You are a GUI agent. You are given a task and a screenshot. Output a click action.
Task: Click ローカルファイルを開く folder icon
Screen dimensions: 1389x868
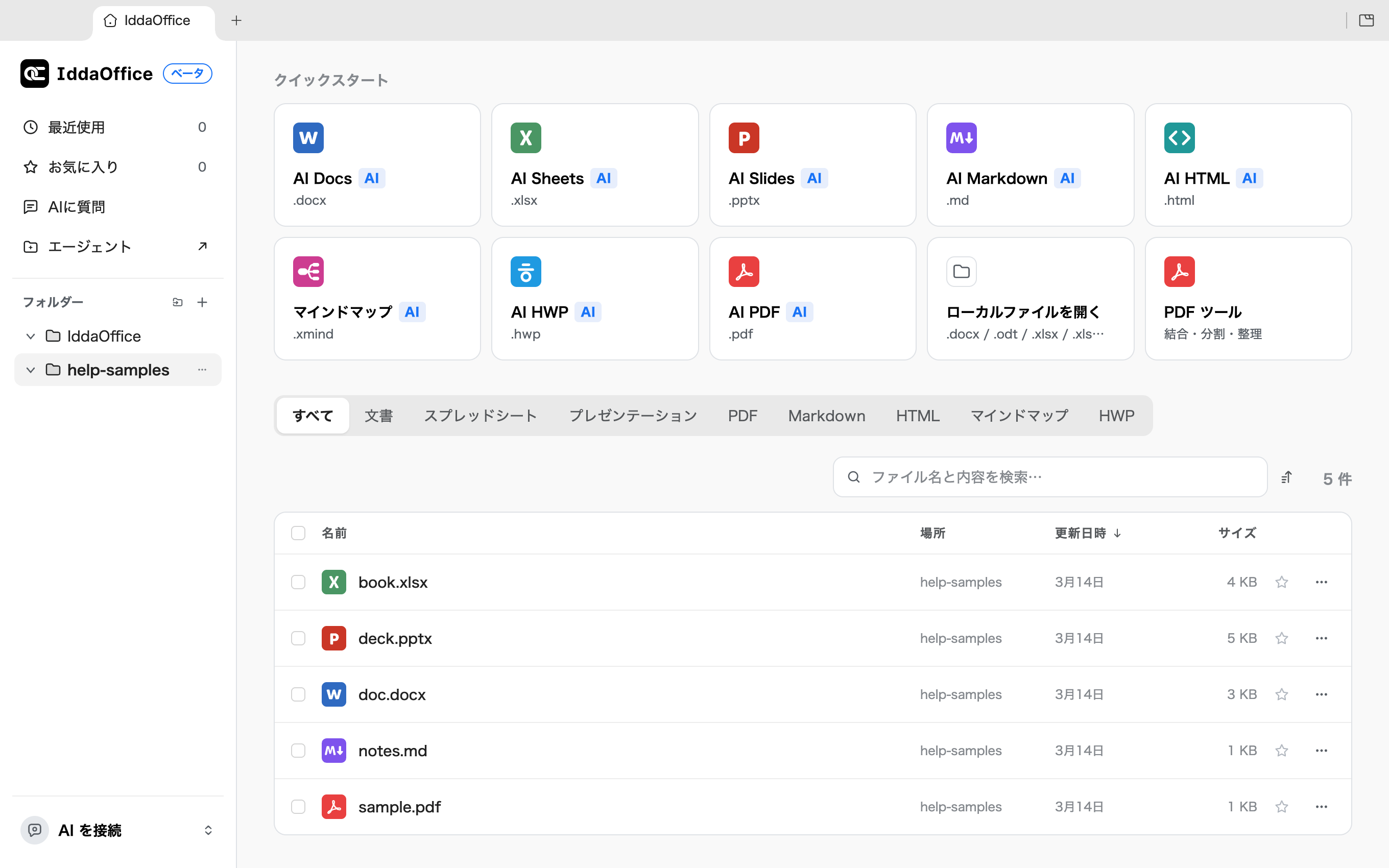962,272
